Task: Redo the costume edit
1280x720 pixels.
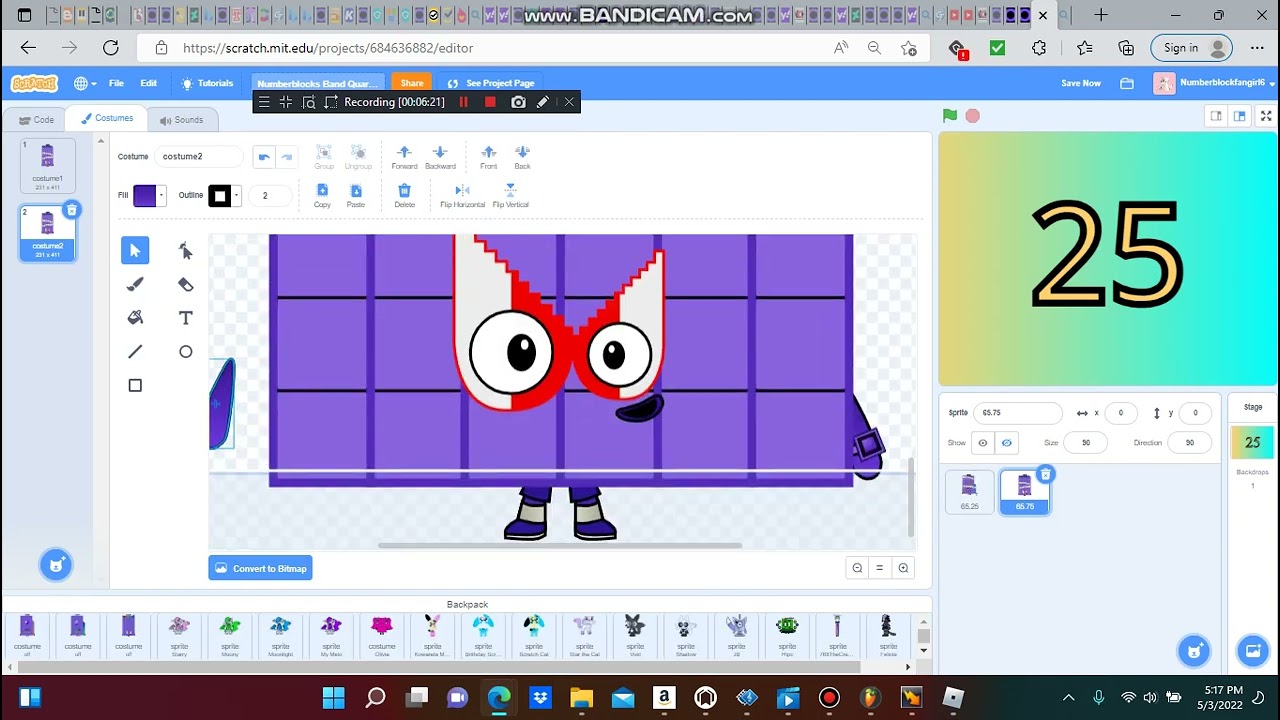Action: [287, 156]
